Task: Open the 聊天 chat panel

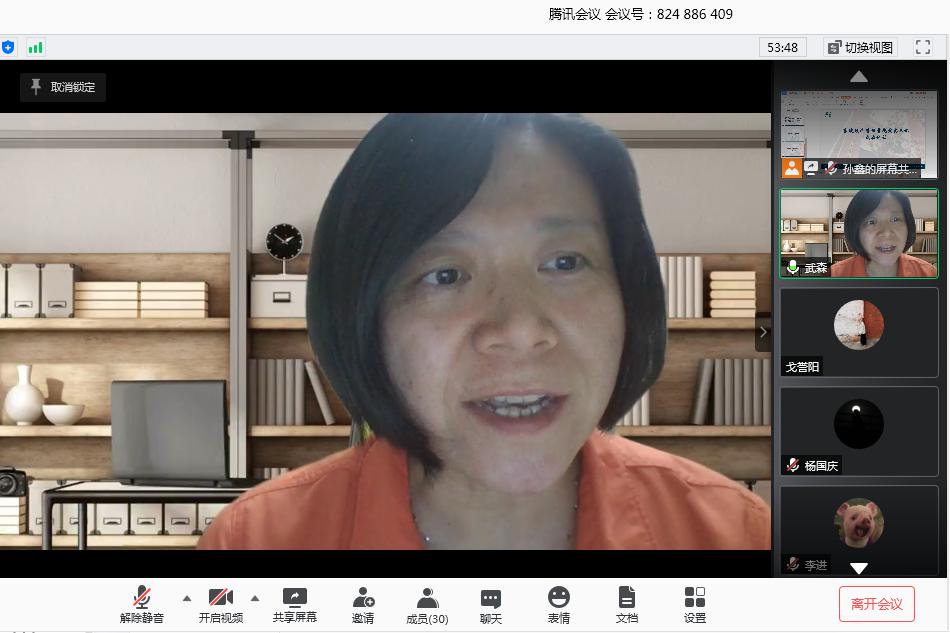Action: coord(491,604)
